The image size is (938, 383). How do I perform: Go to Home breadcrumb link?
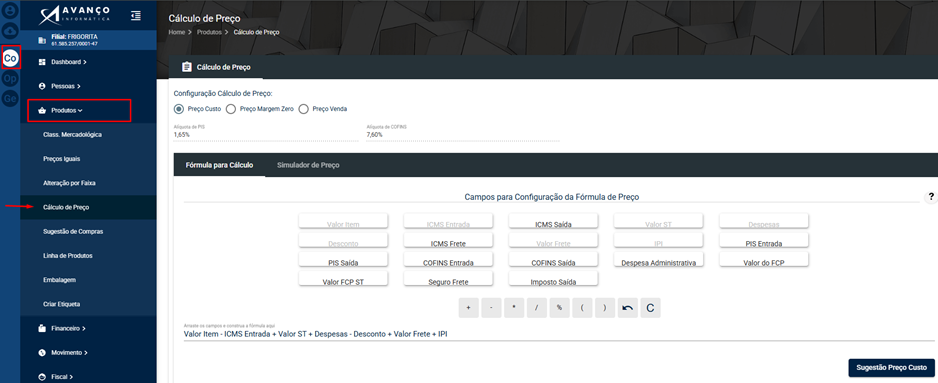(176, 32)
